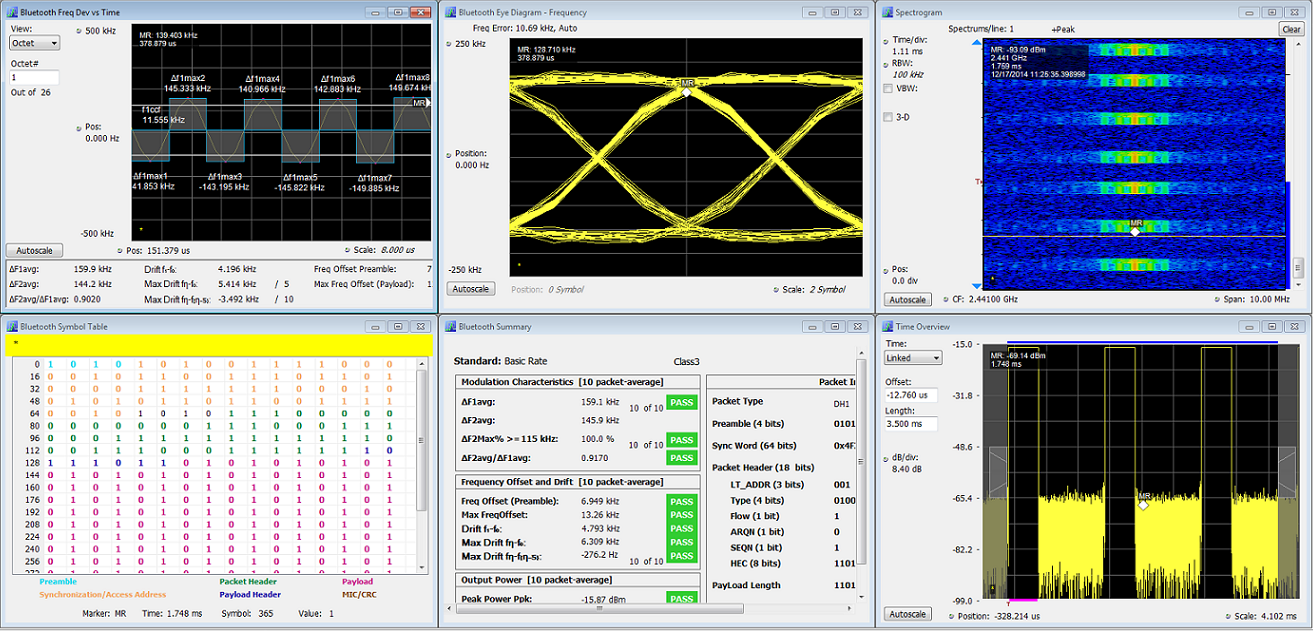Screen dimensions: 1313x631
Task: Click the Bluetooth Symbol Table title icon
Action: point(12,327)
